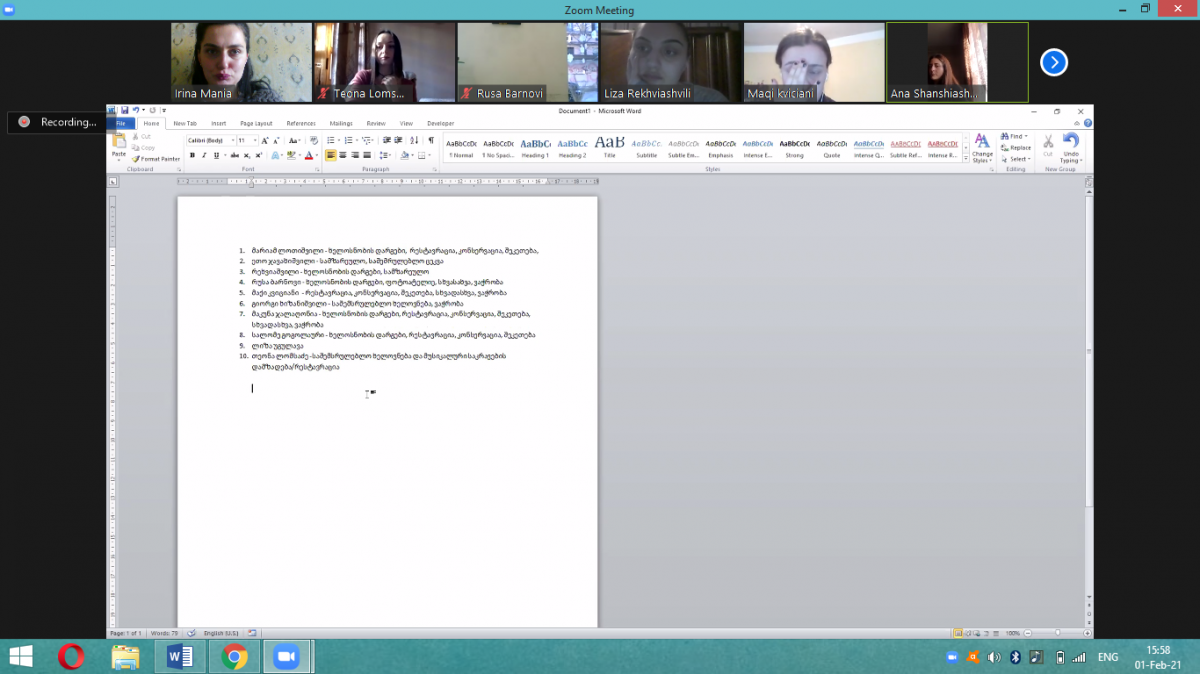Click the Format Painter tool
Screen dimensions: 1200x674
point(156,158)
